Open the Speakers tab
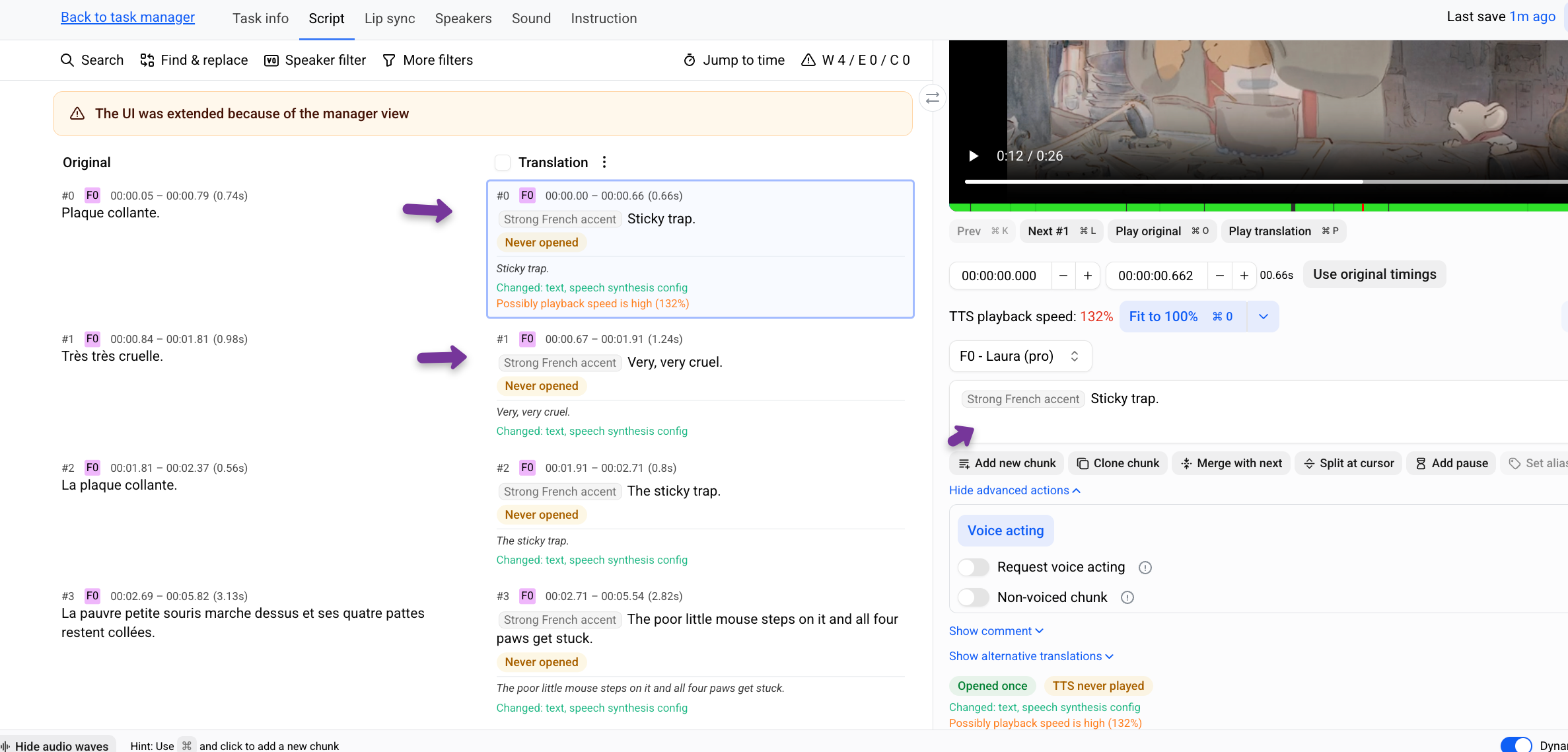The height and width of the screenshot is (752, 1568). point(463,19)
